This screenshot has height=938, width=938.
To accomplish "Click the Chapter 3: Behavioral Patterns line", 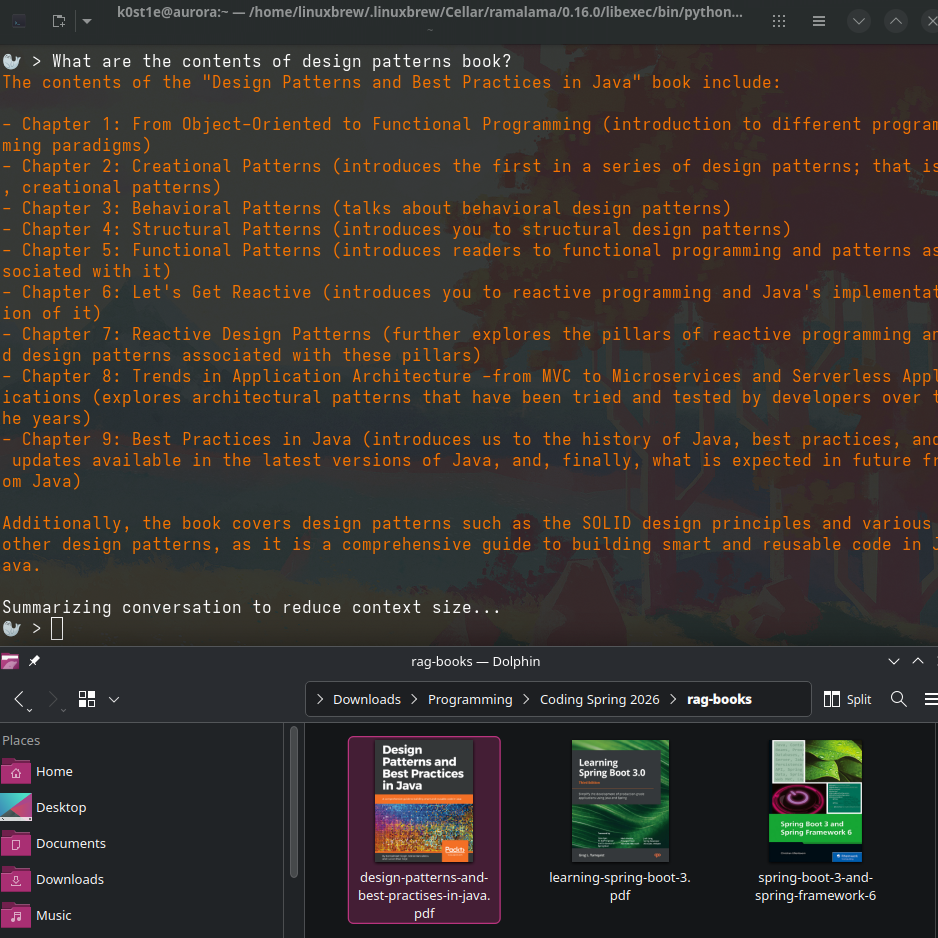I will point(367,208).
